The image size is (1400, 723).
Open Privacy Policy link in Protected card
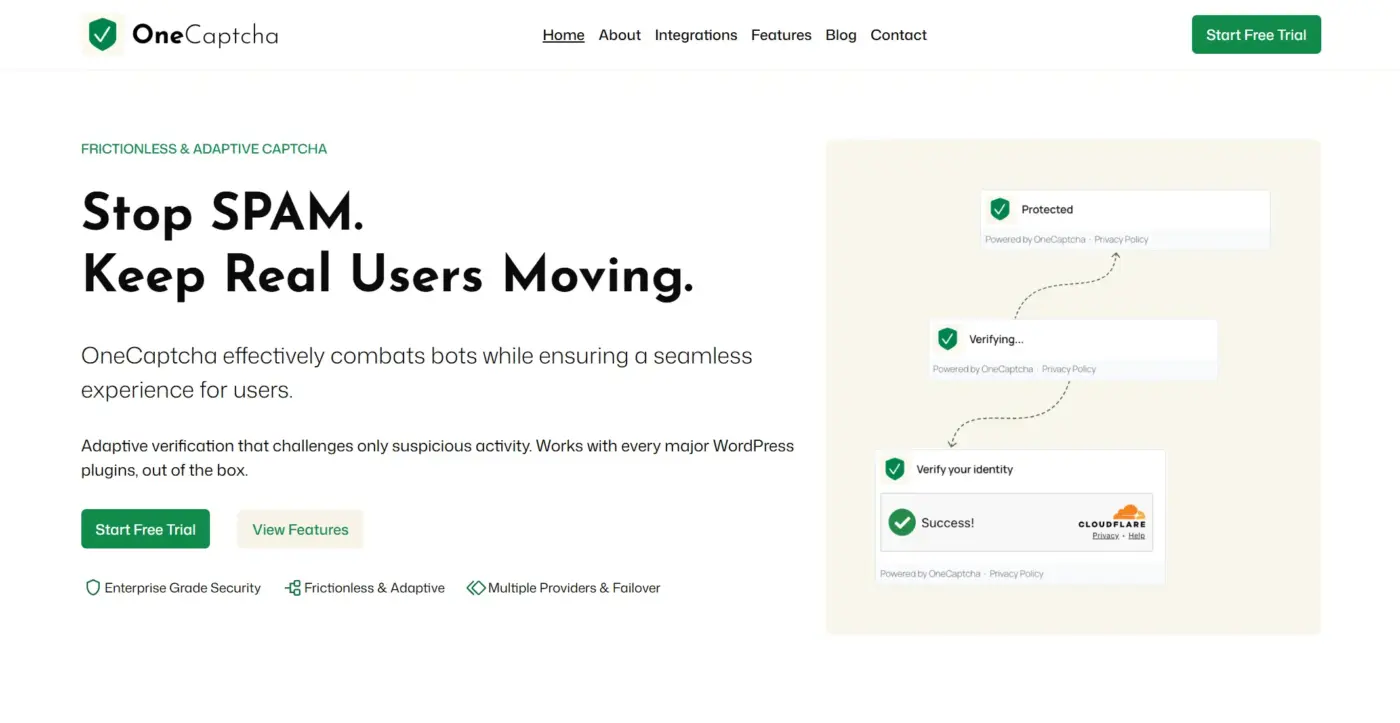1121,240
